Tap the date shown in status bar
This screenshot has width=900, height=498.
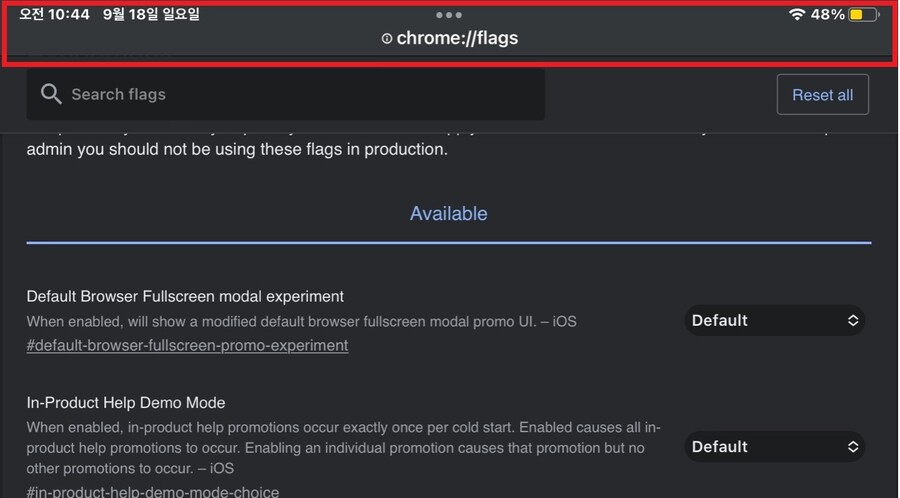pos(151,14)
